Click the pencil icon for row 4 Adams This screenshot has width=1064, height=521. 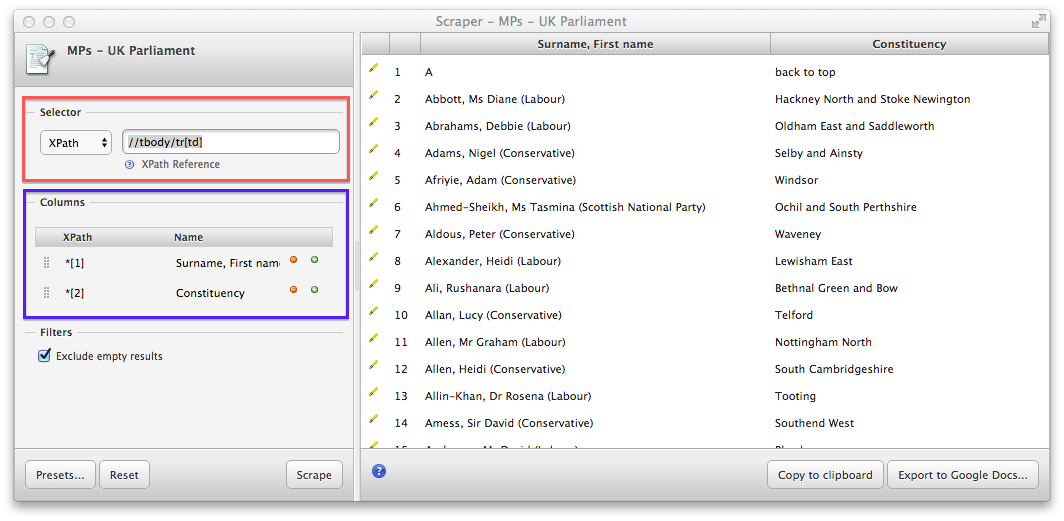pos(373,150)
